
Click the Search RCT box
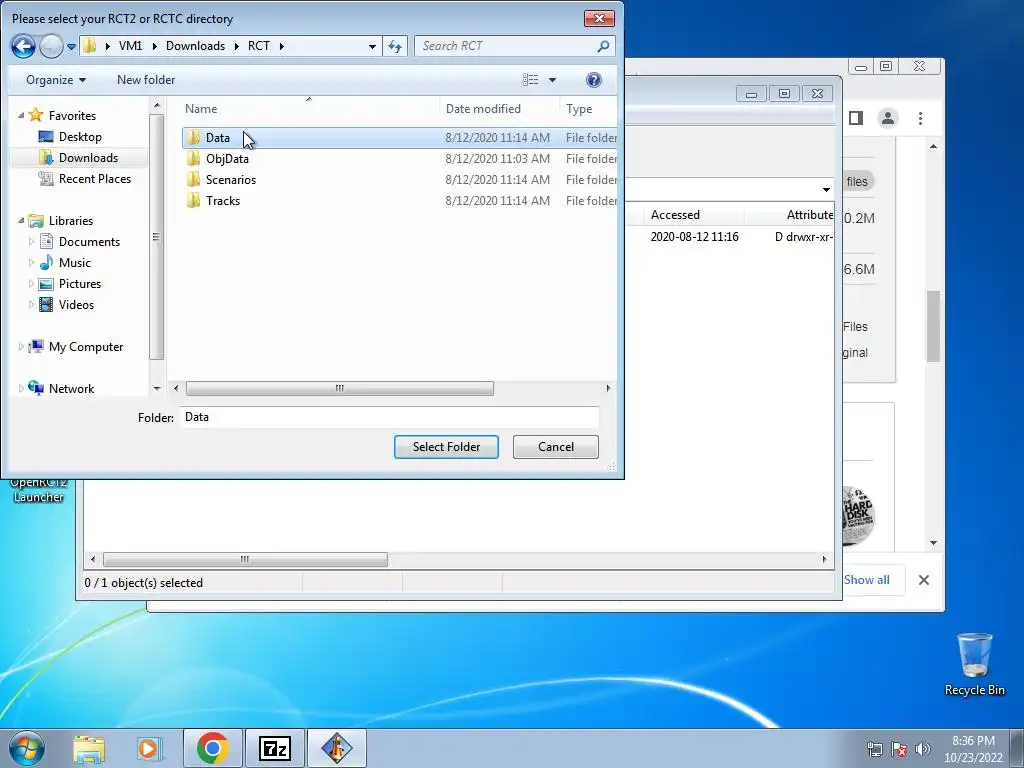tap(515, 46)
